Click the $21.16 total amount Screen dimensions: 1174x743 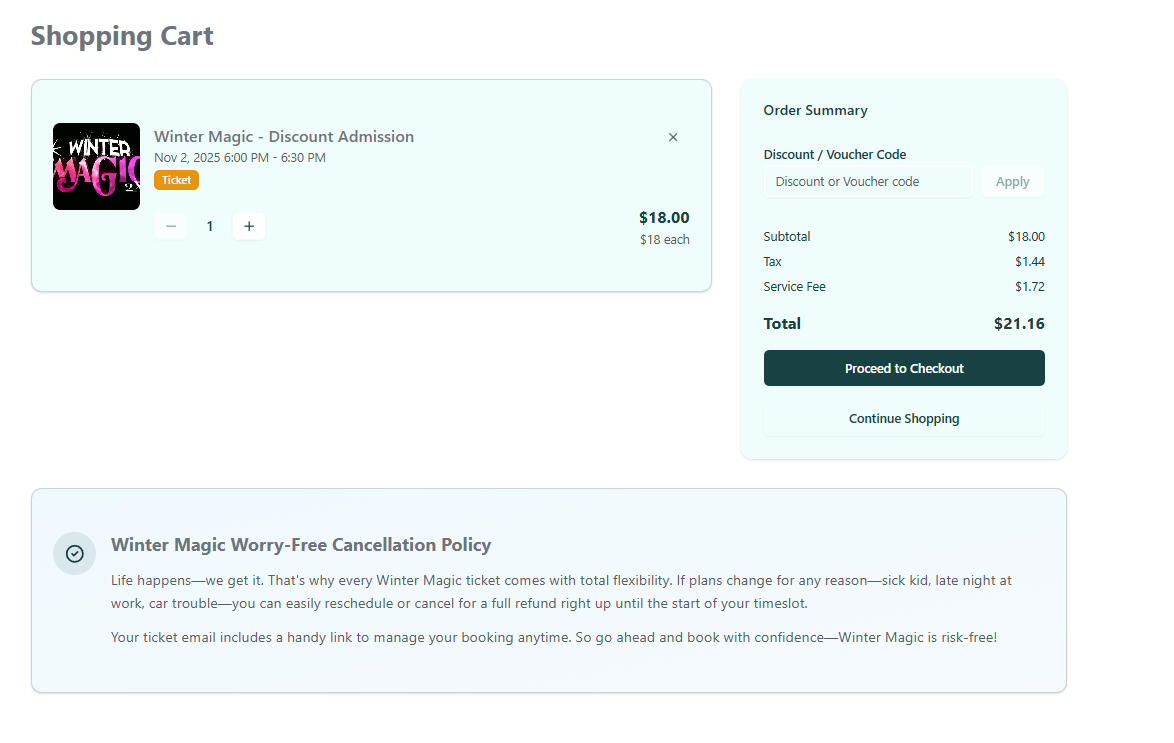(1019, 324)
